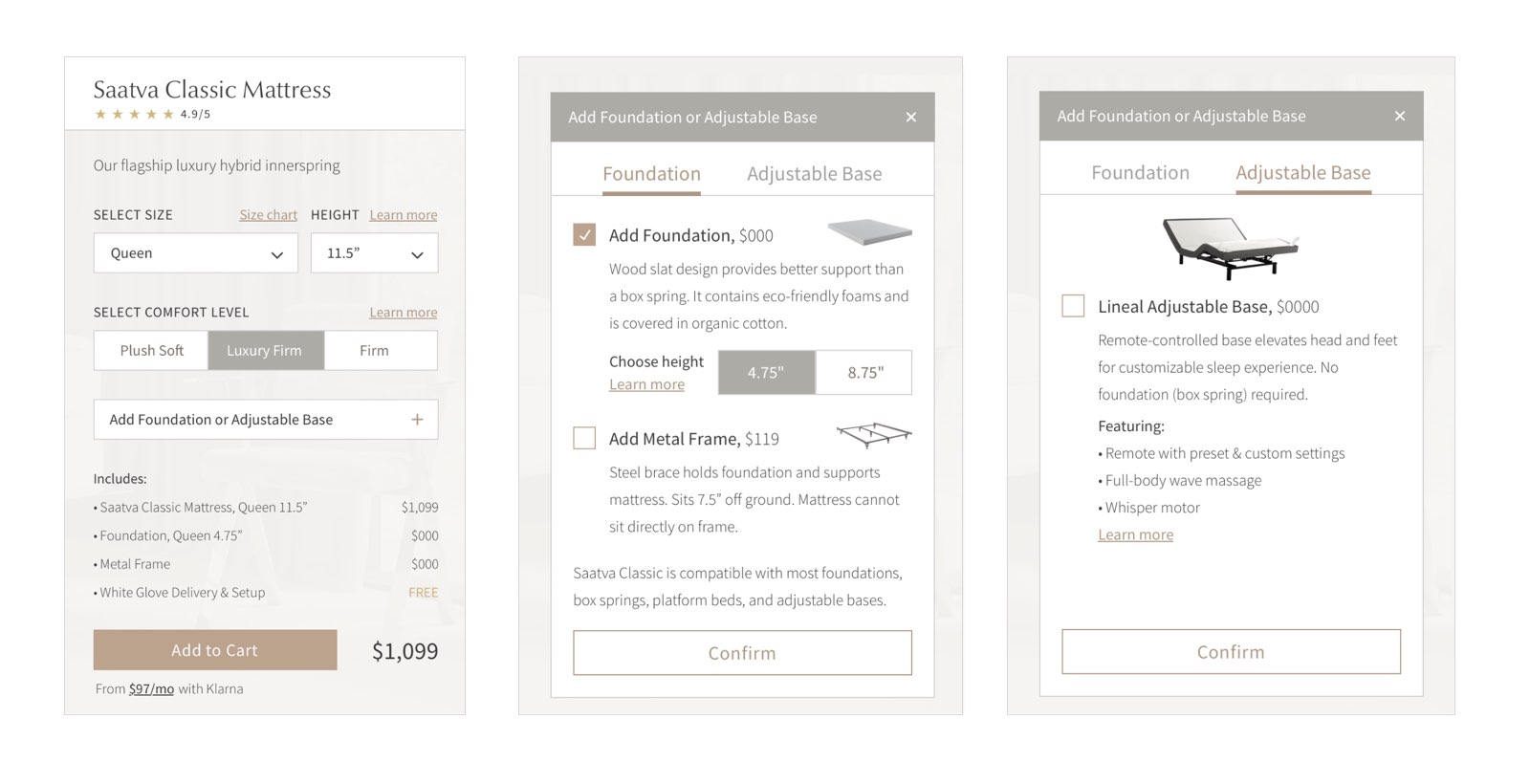This screenshot has width=1530, height=784.
Task: Choose the 8.75" foundation height
Action: (864, 373)
